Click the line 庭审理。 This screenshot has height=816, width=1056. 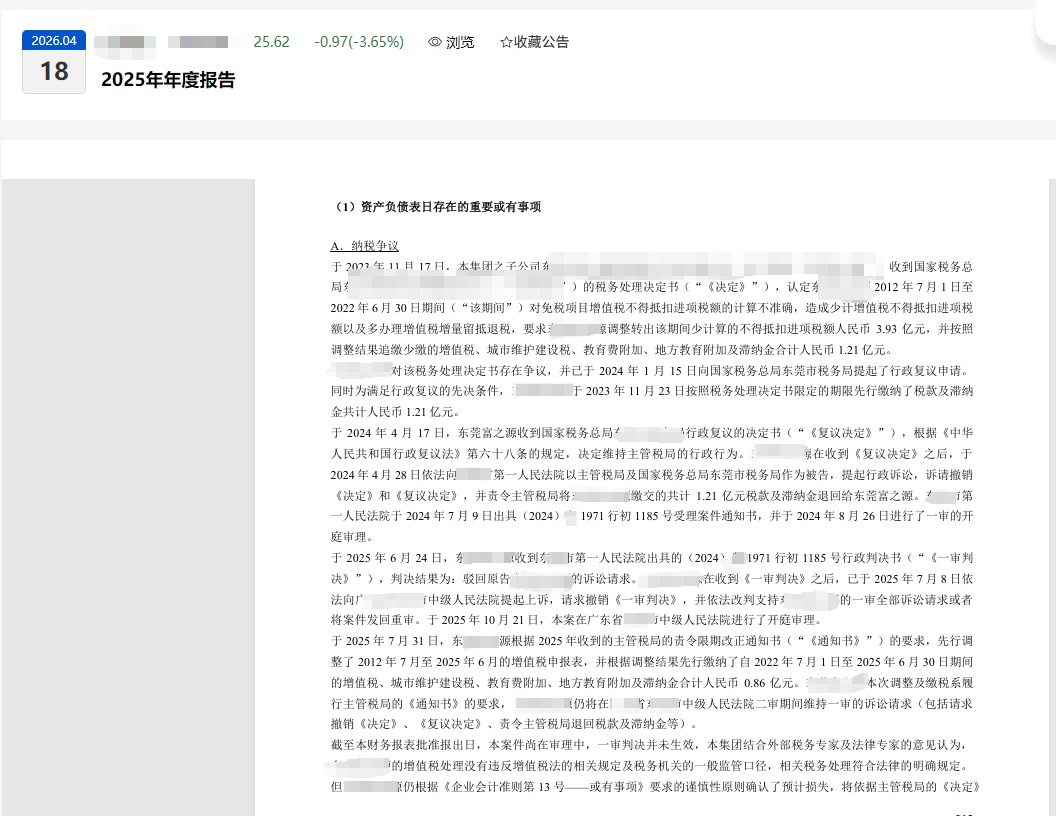pyautogui.click(x=352, y=537)
